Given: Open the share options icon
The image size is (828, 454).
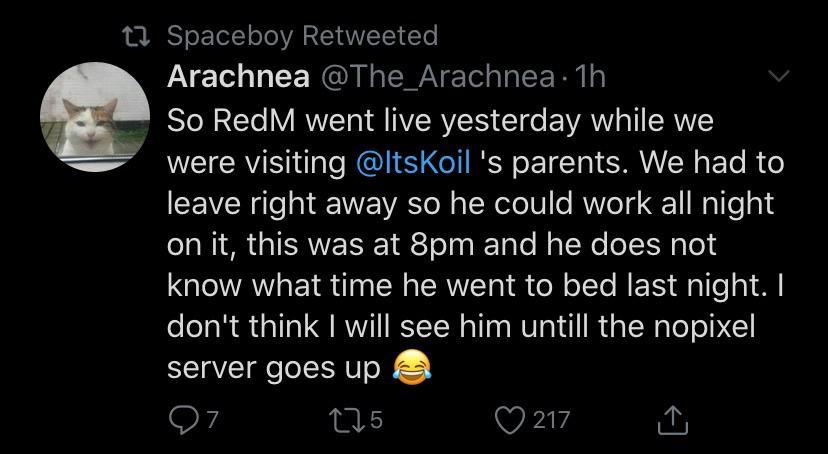Looking at the screenshot, I should coord(673,421).
